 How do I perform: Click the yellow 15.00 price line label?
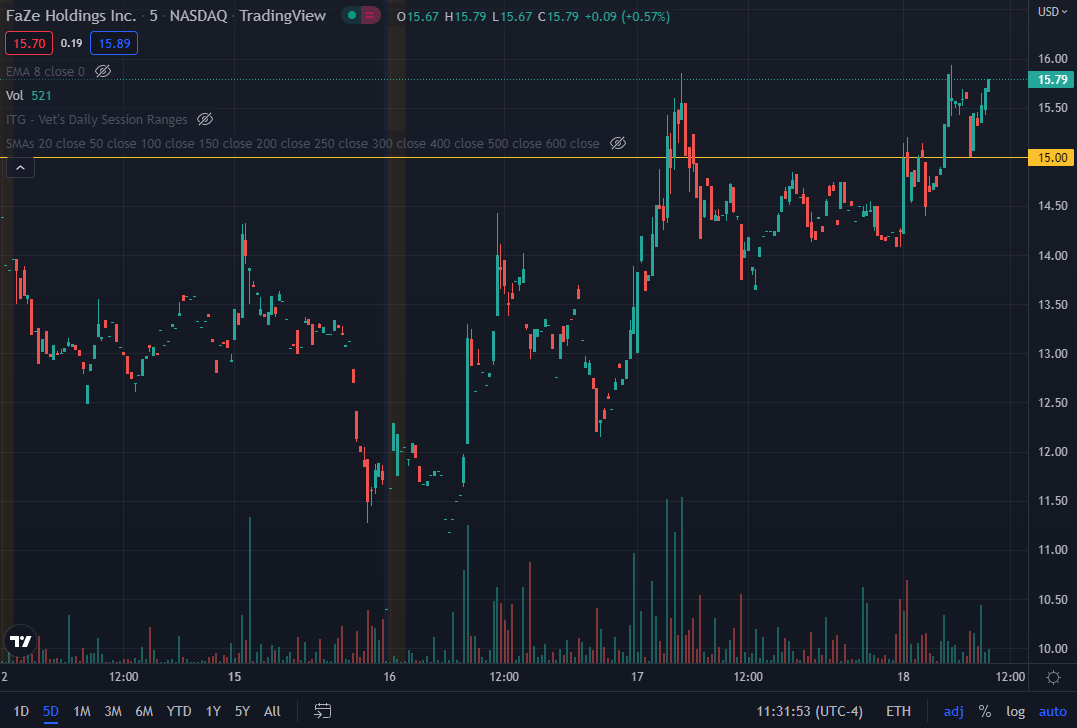[x=1052, y=157]
